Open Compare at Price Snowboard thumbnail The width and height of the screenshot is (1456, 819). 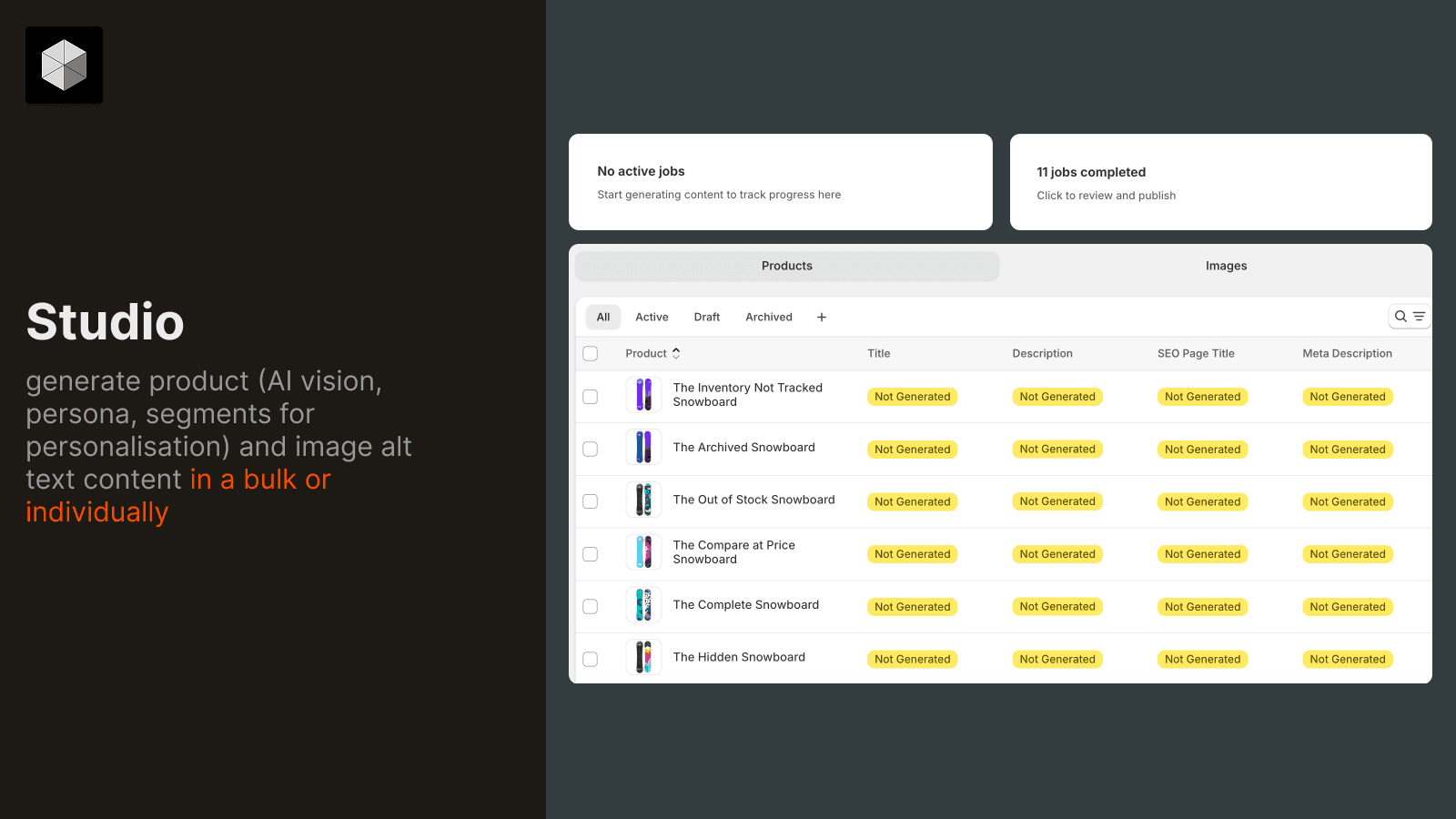[643, 552]
